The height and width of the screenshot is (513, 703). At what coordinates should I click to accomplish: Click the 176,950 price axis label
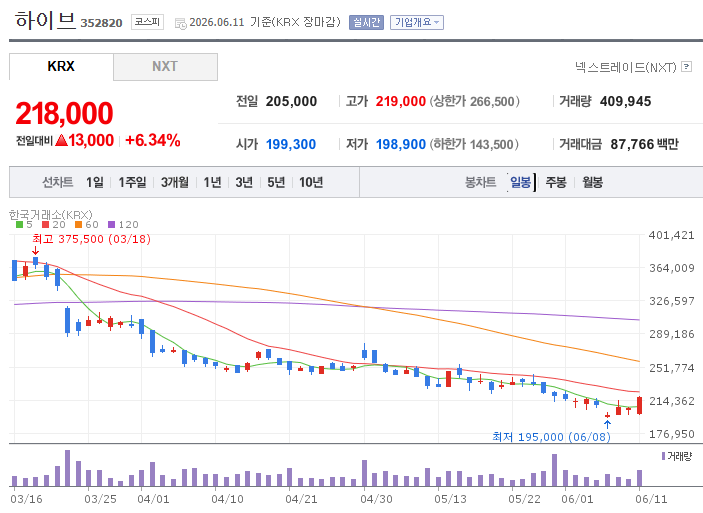coord(672,434)
